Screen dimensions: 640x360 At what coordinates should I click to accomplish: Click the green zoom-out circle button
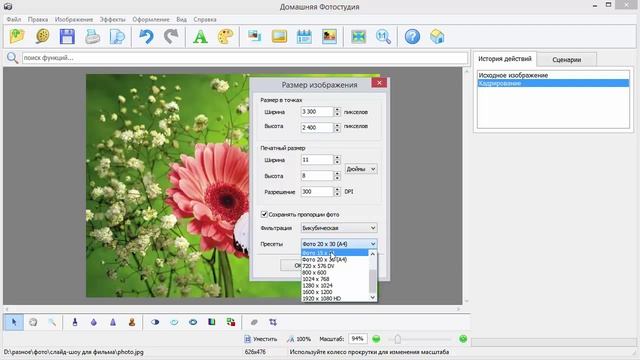pos(376,339)
